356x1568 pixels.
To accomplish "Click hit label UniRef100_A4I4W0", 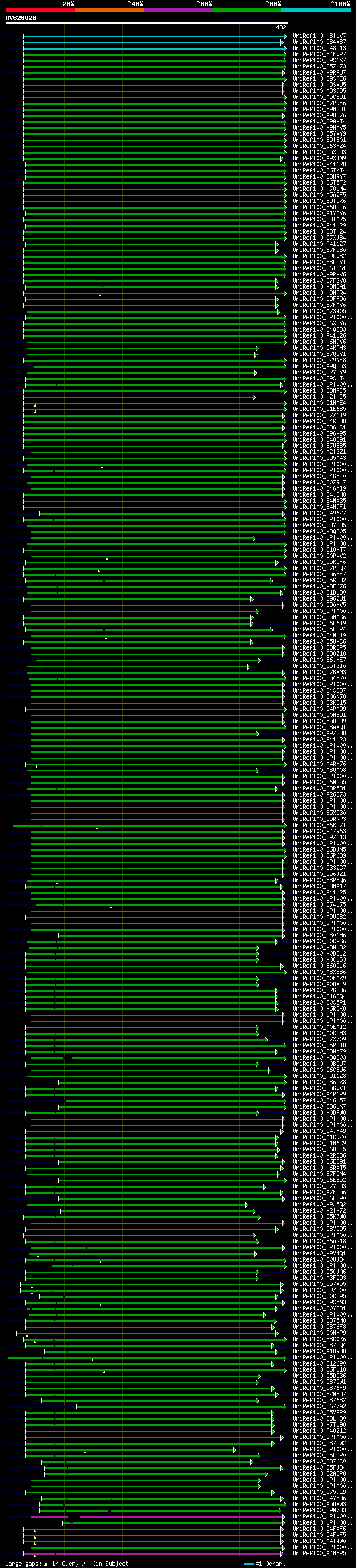I will 319,1541.
